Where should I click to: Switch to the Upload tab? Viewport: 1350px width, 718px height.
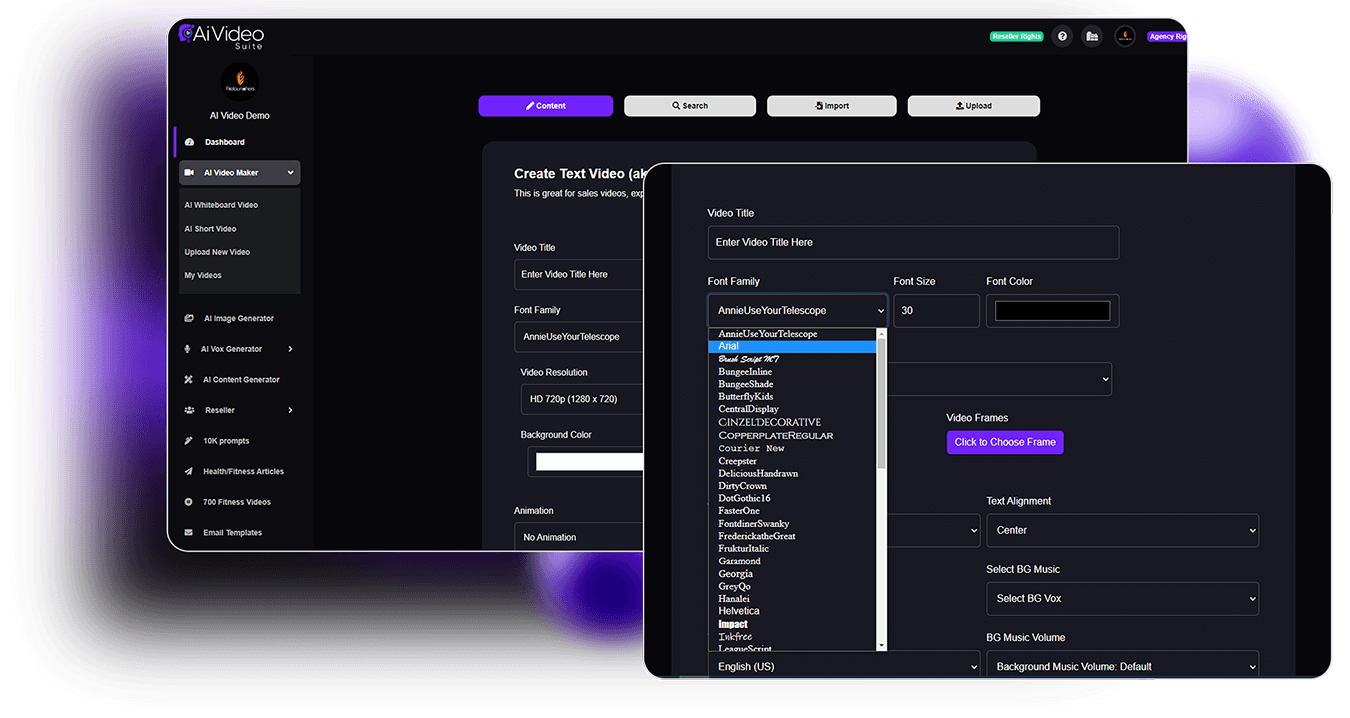coord(974,106)
